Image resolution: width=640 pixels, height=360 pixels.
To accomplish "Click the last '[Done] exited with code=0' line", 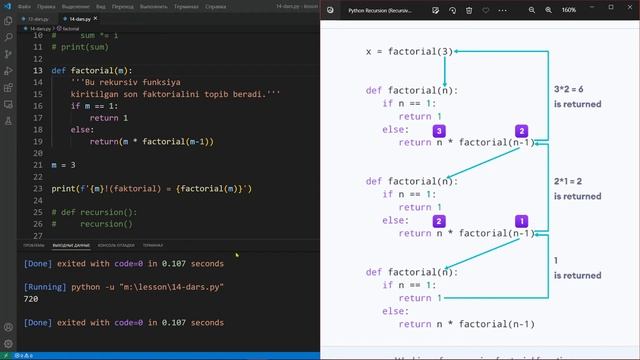I will click(x=124, y=323).
